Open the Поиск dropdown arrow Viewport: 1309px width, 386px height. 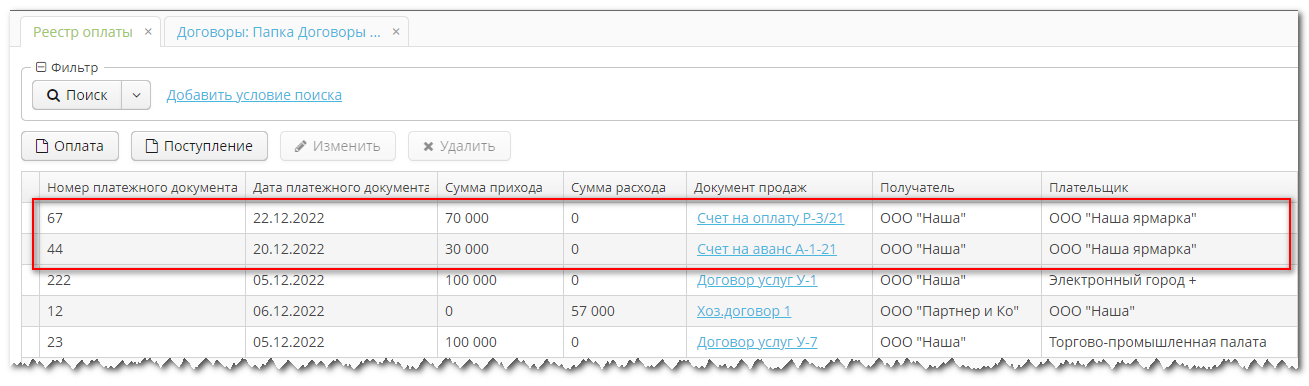(x=136, y=95)
